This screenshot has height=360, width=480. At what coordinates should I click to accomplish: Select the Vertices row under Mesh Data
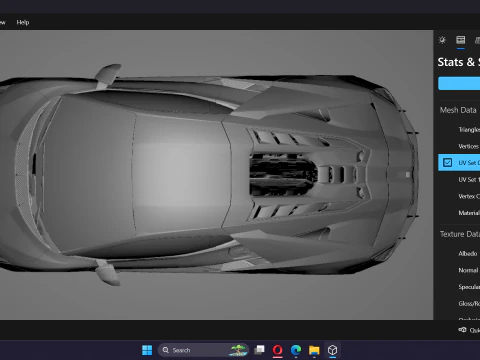[x=459, y=146]
